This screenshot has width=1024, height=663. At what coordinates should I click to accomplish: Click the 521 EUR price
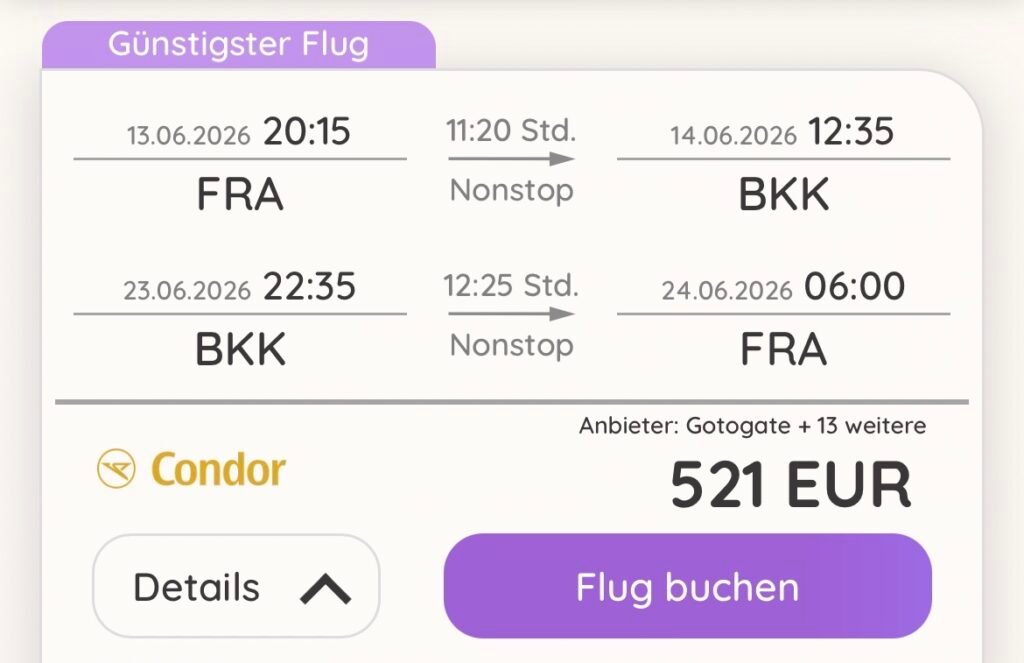[x=790, y=485]
